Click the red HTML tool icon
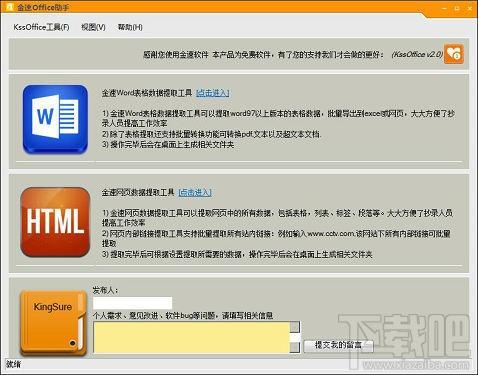This screenshot has width=478, height=375. [55, 222]
